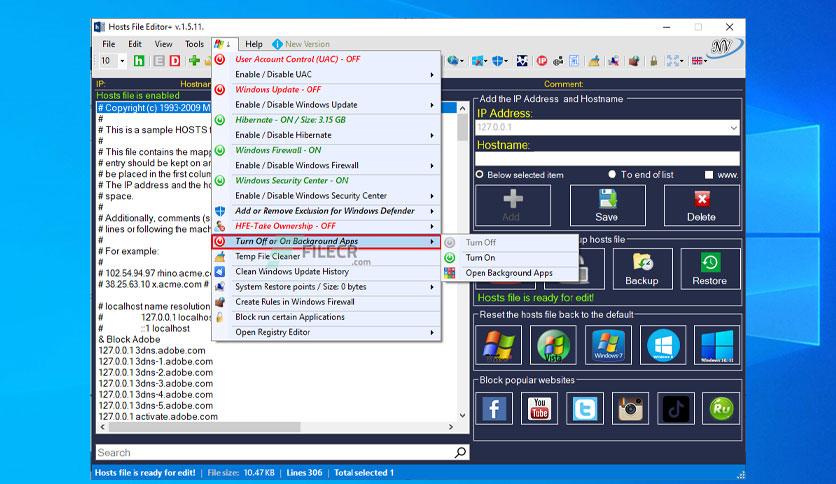Open the Help menu

[x=254, y=44]
